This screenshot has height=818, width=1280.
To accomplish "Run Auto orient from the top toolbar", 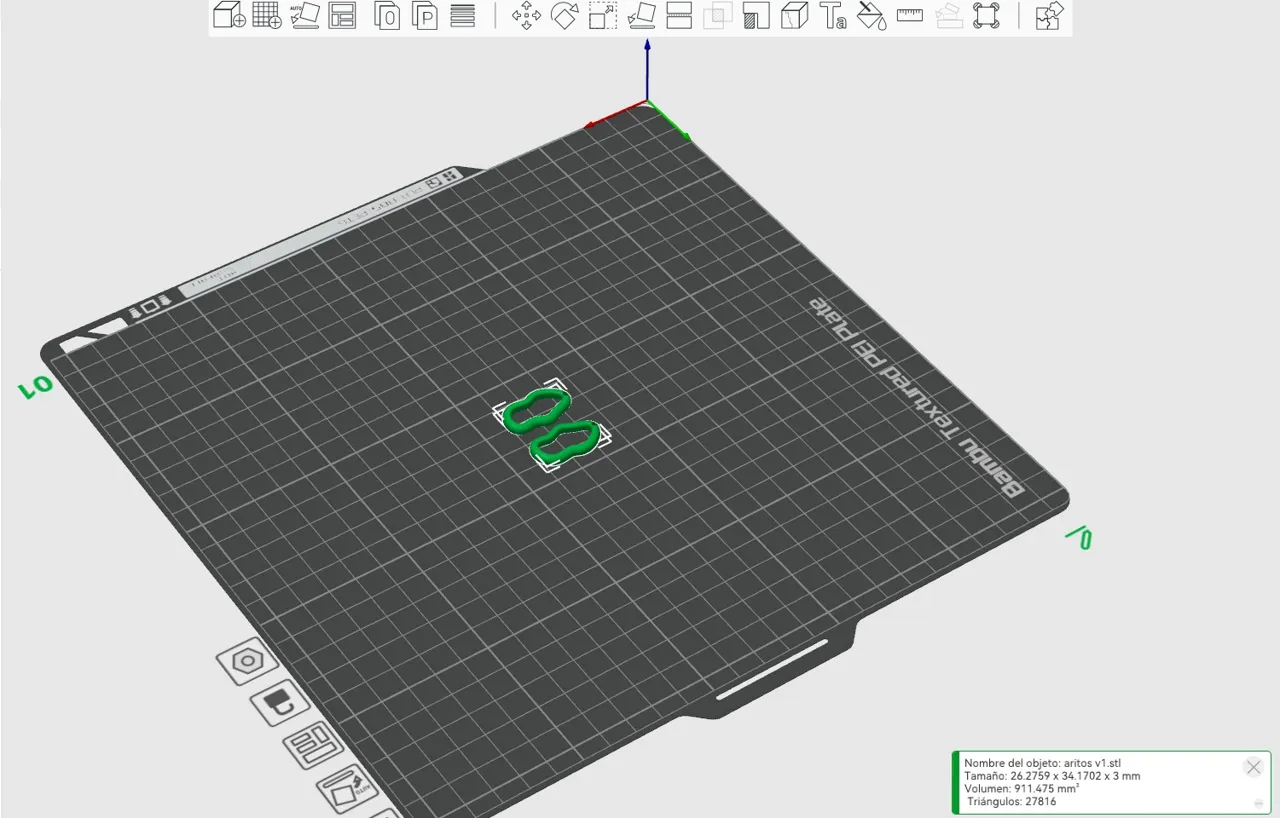I will click(x=304, y=15).
